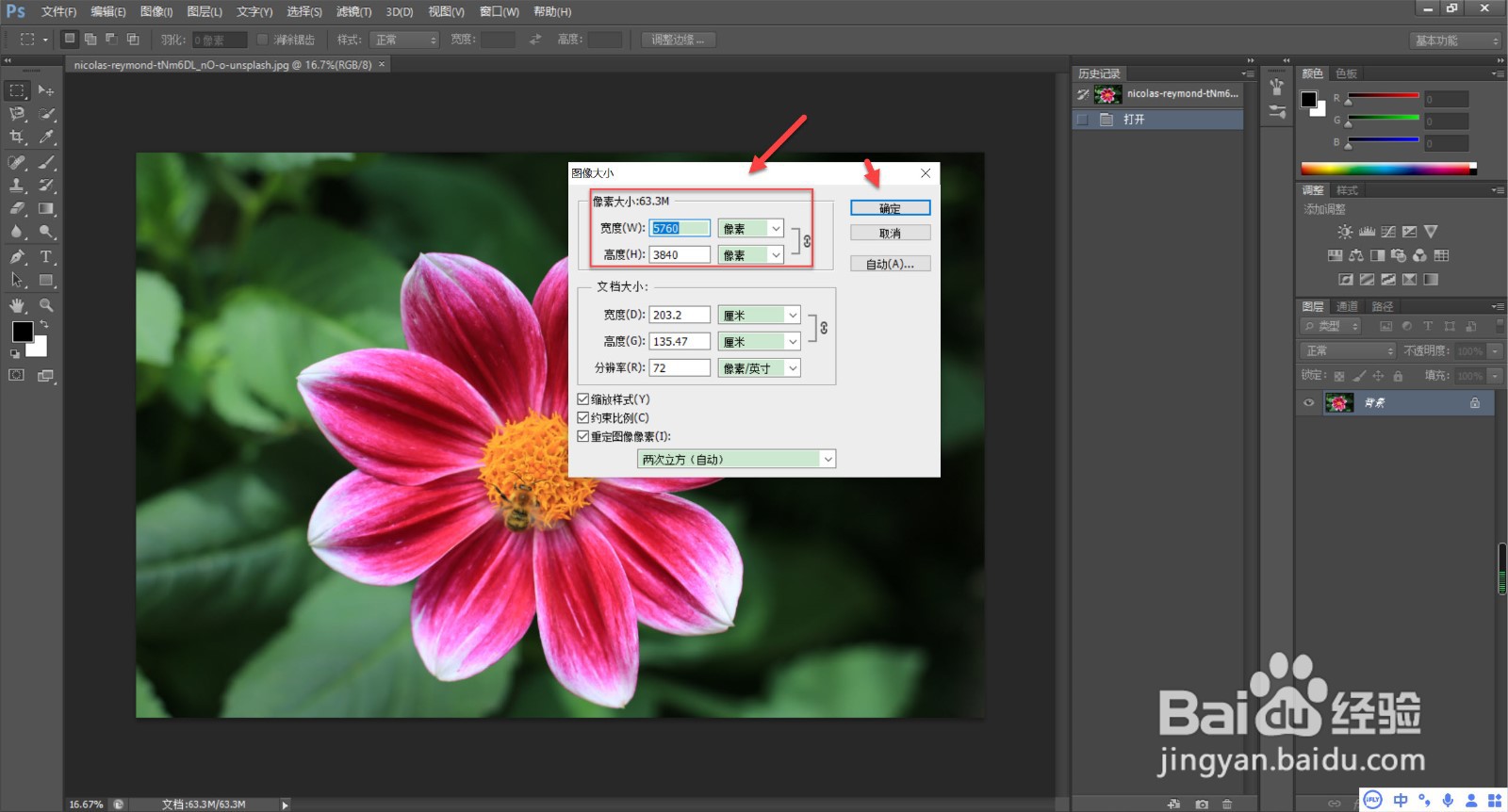1508x812 pixels.
Task: Select the Gradient tool
Action: tap(46, 209)
